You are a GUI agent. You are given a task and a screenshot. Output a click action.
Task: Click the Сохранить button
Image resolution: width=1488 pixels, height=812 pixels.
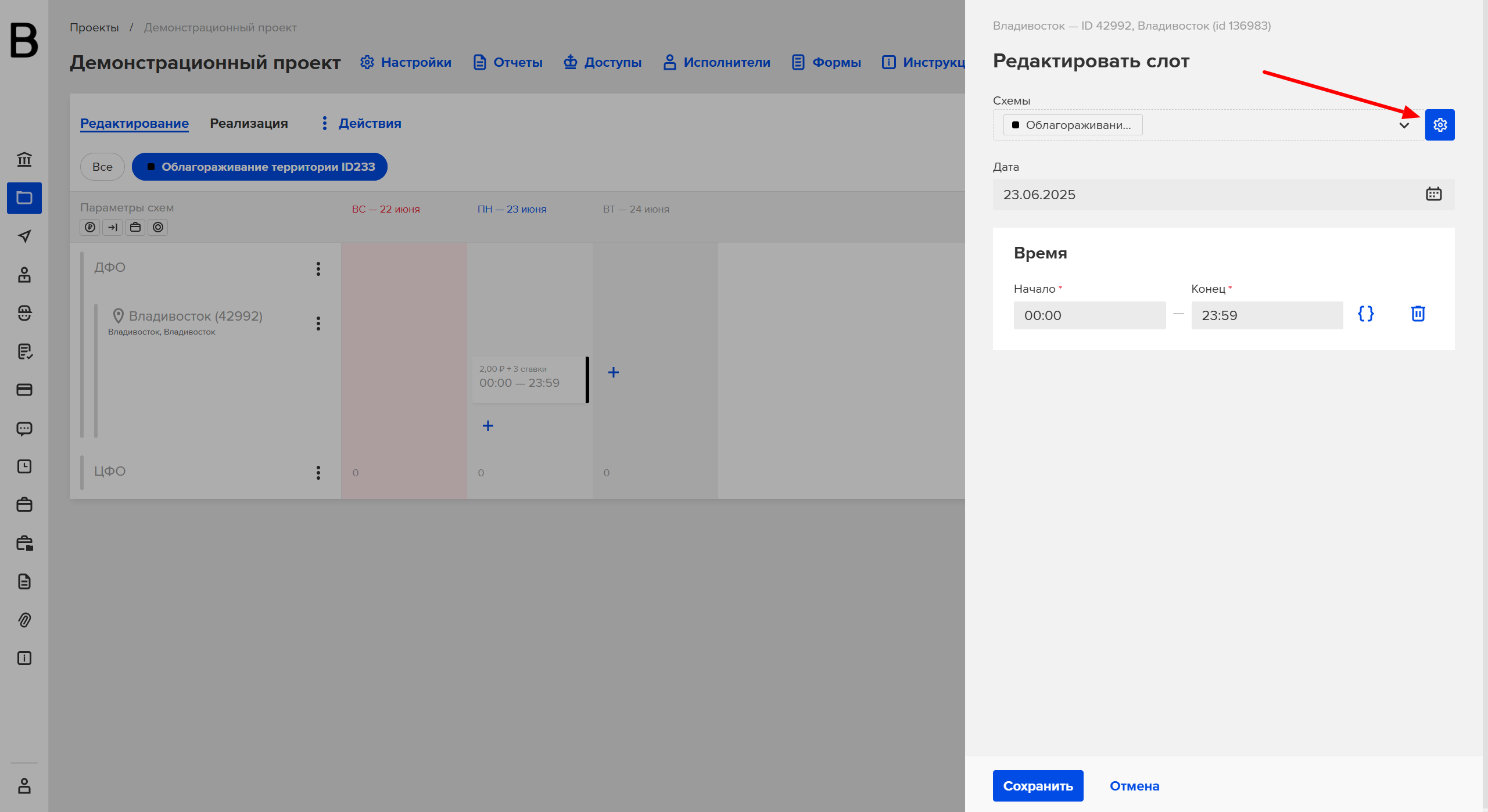(x=1038, y=786)
